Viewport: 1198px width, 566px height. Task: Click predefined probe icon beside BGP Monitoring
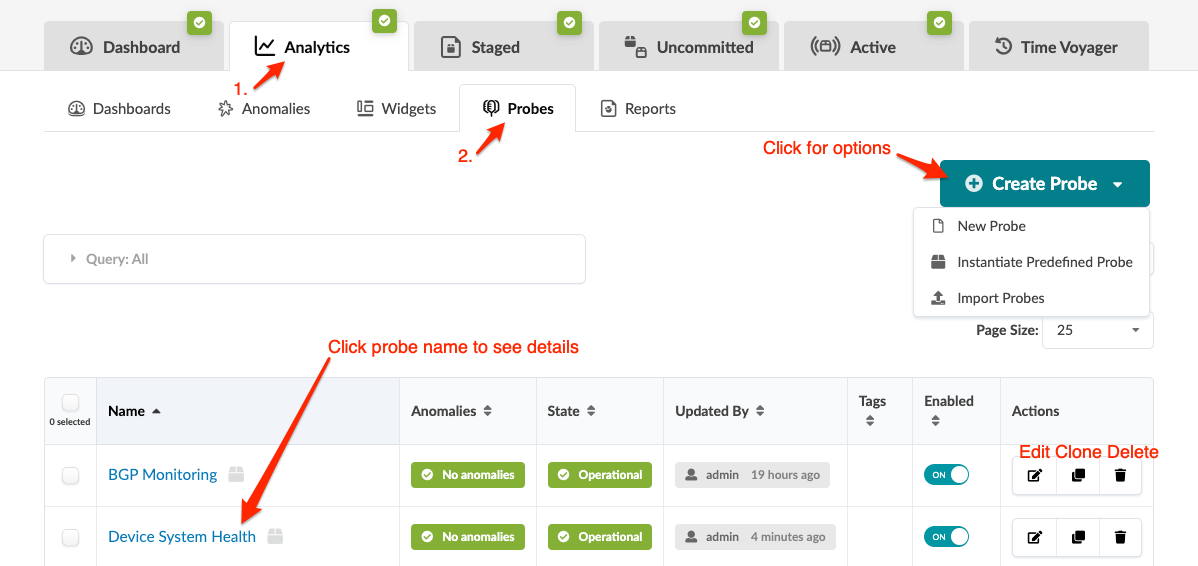click(236, 474)
